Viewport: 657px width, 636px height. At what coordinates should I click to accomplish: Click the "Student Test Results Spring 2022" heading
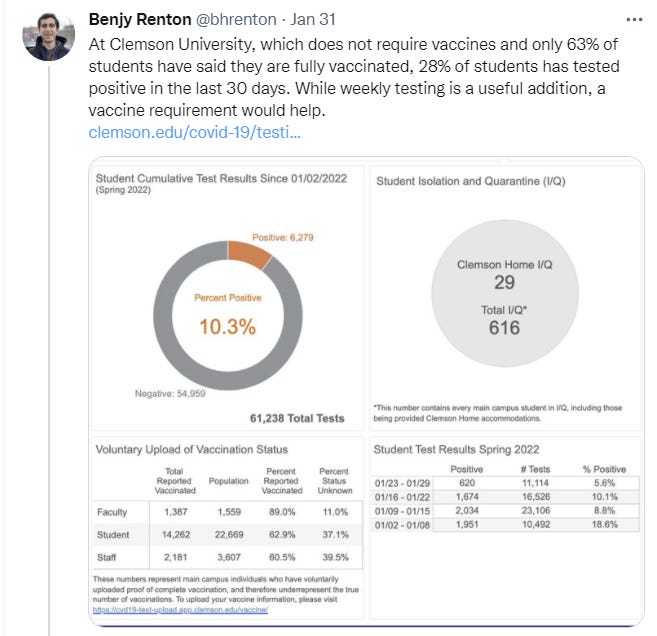click(456, 449)
